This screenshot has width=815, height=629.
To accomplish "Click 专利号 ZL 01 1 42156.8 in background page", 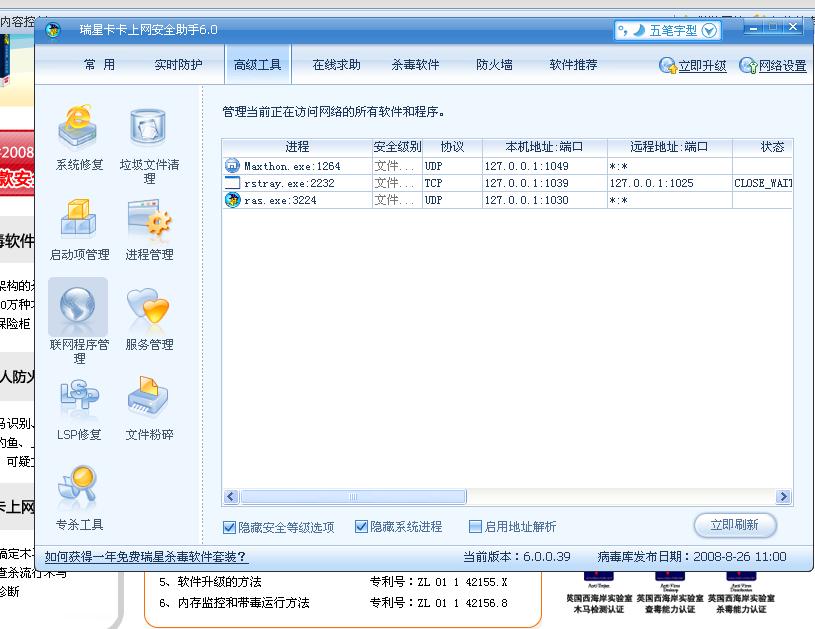I will tap(439, 603).
